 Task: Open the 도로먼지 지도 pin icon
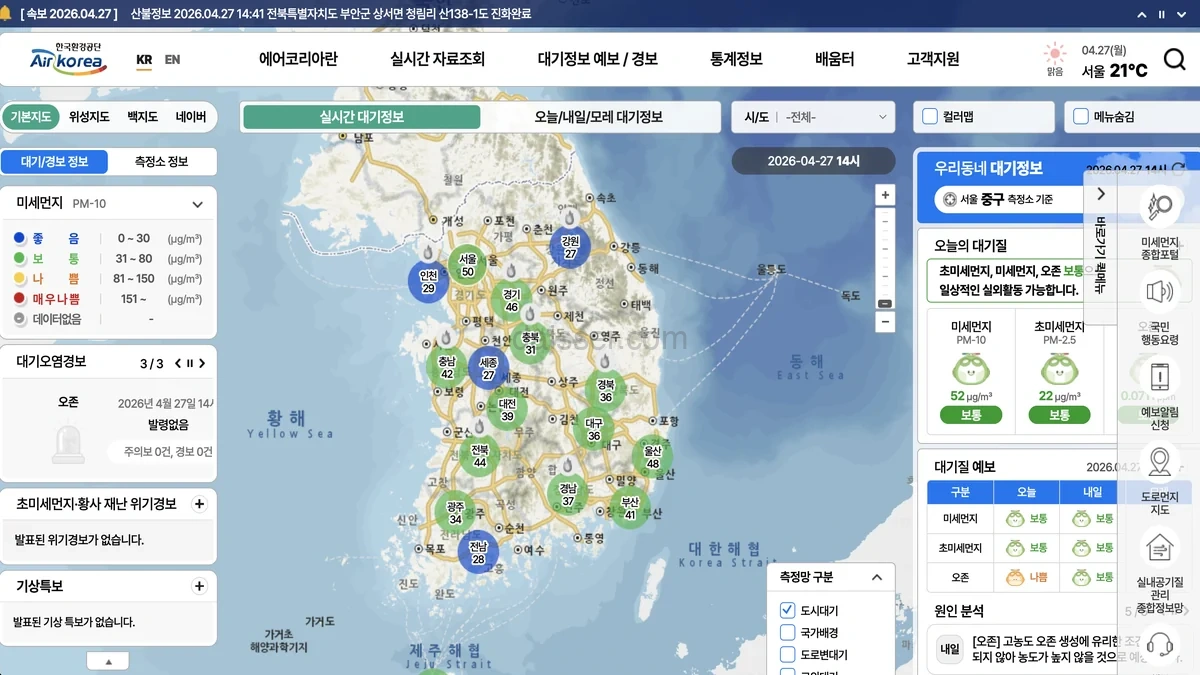(x=1160, y=462)
